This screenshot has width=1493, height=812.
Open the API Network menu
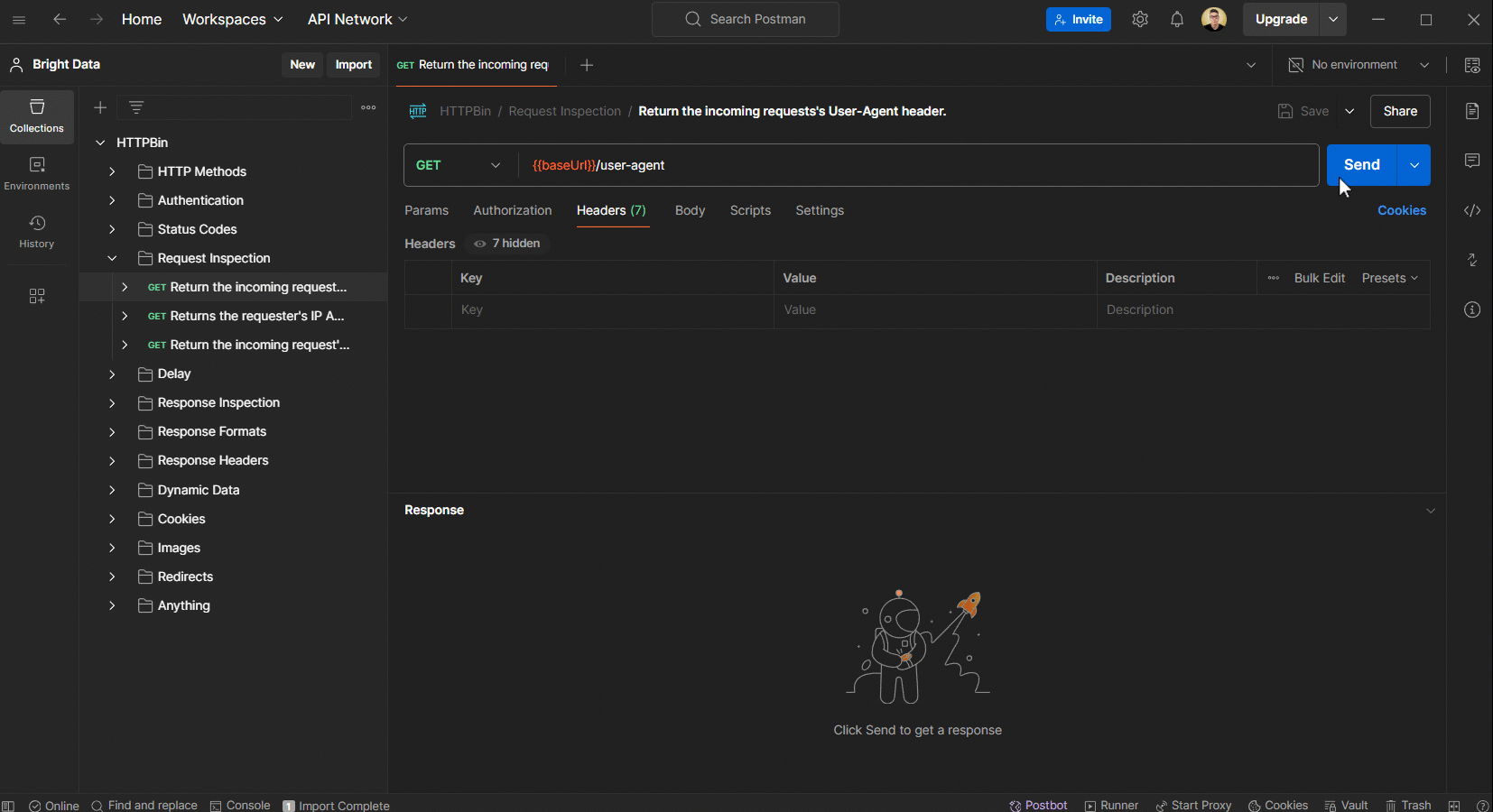click(x=356, y=18)
